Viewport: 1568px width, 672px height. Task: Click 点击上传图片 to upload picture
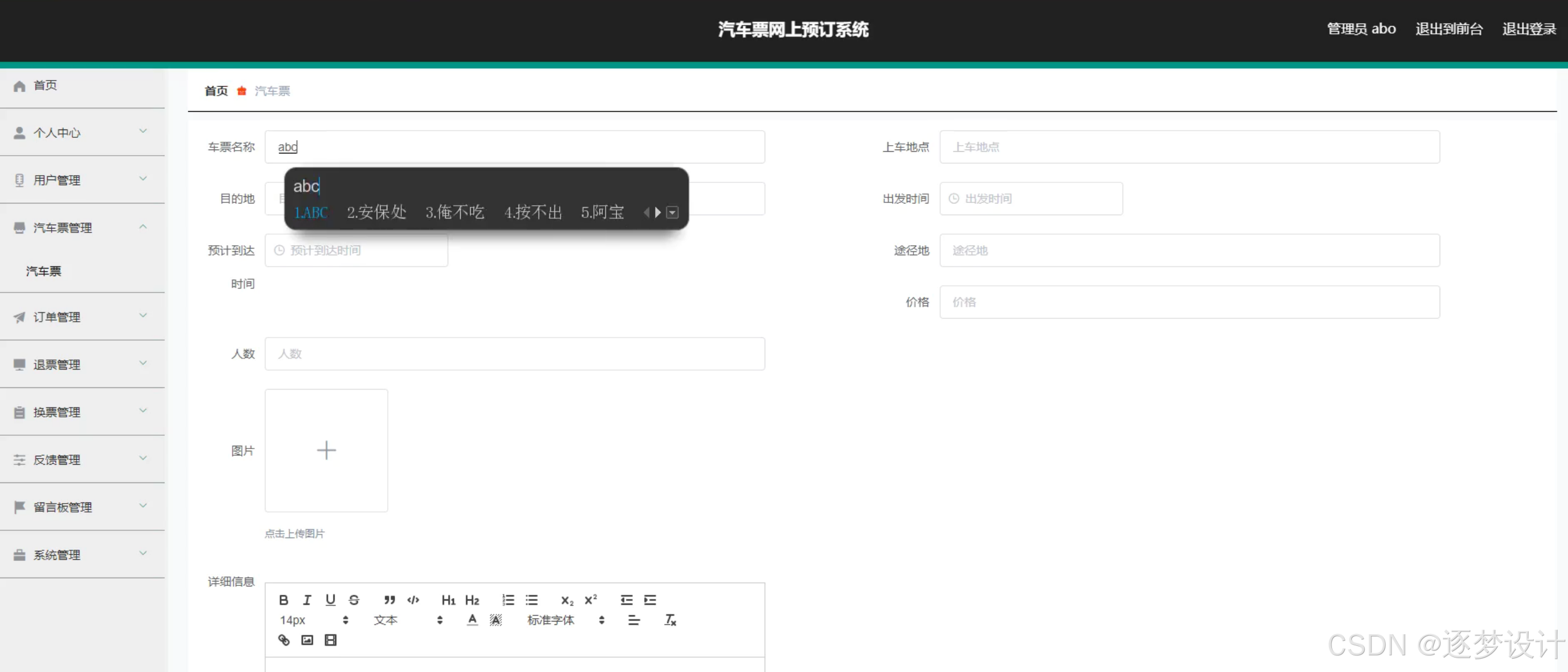pos(295,534)
